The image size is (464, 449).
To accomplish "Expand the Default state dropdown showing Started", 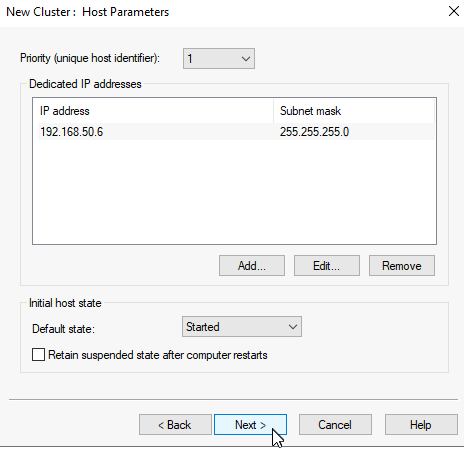I will click(242, 327).
